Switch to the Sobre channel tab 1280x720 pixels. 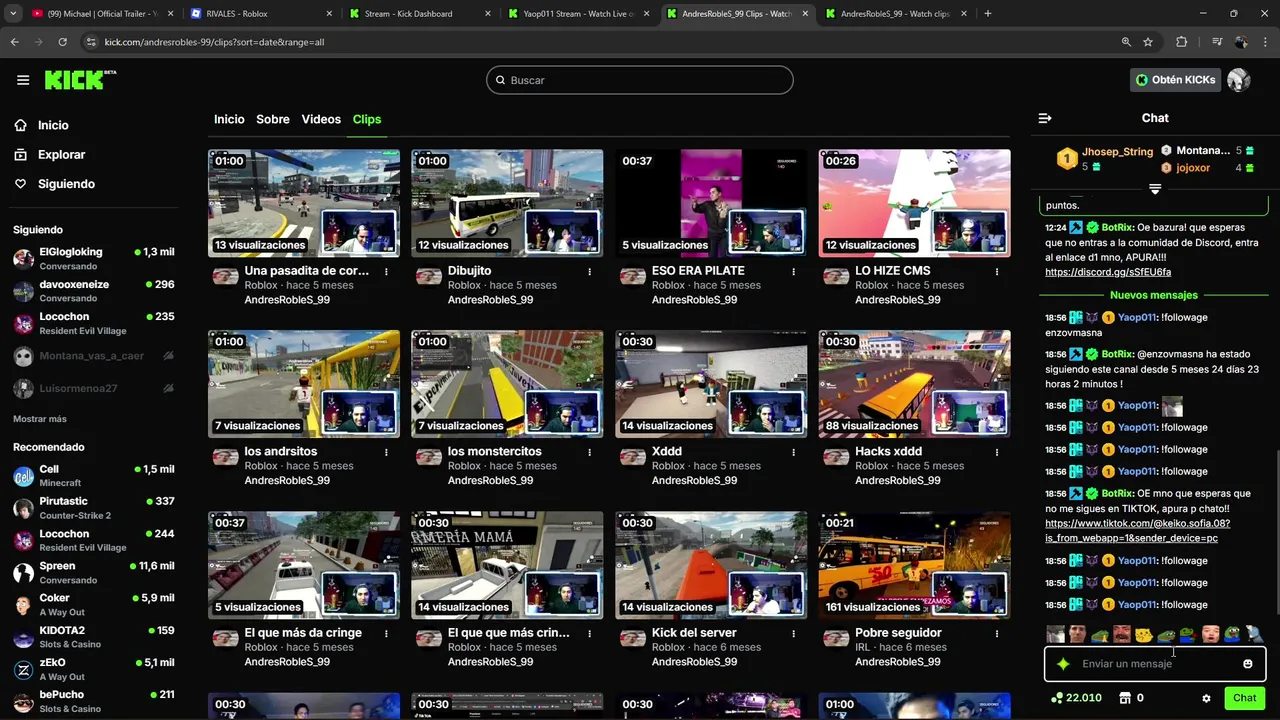click(273, 119)
